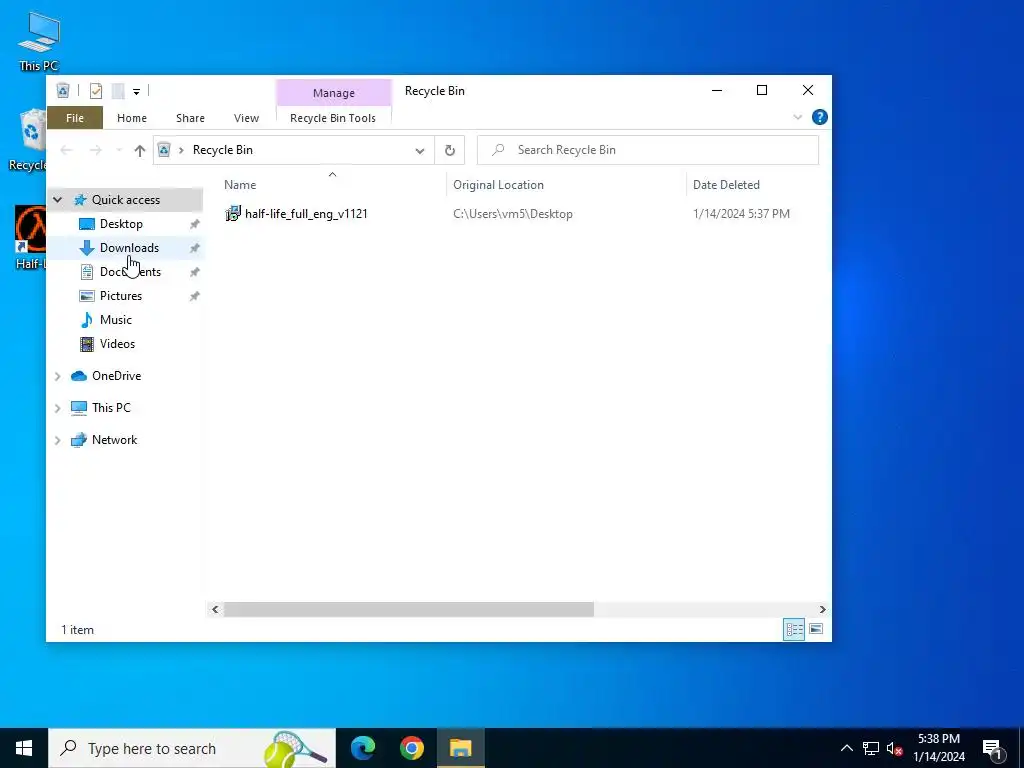Open the Recycle Bin Tools tab
Screen dimensions: 1024x768
tap(333, 118)
